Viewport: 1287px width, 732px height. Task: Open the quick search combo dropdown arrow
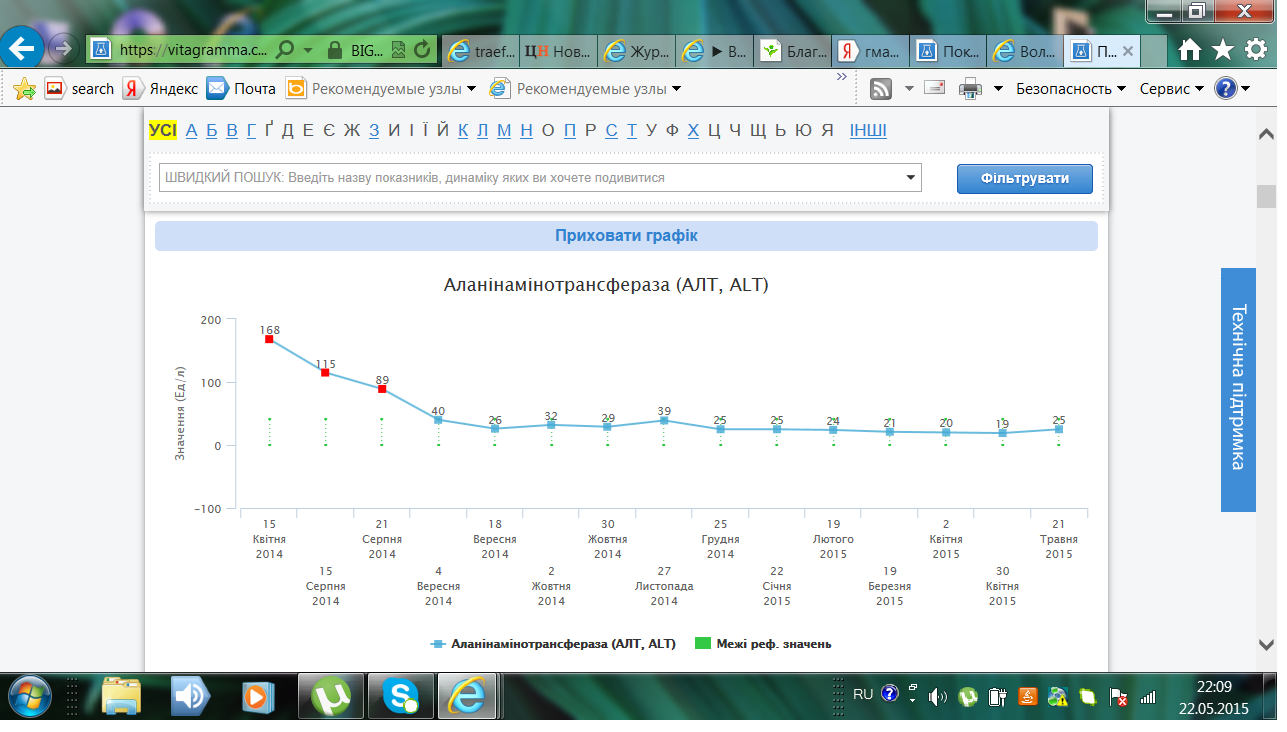pos(910,178)
